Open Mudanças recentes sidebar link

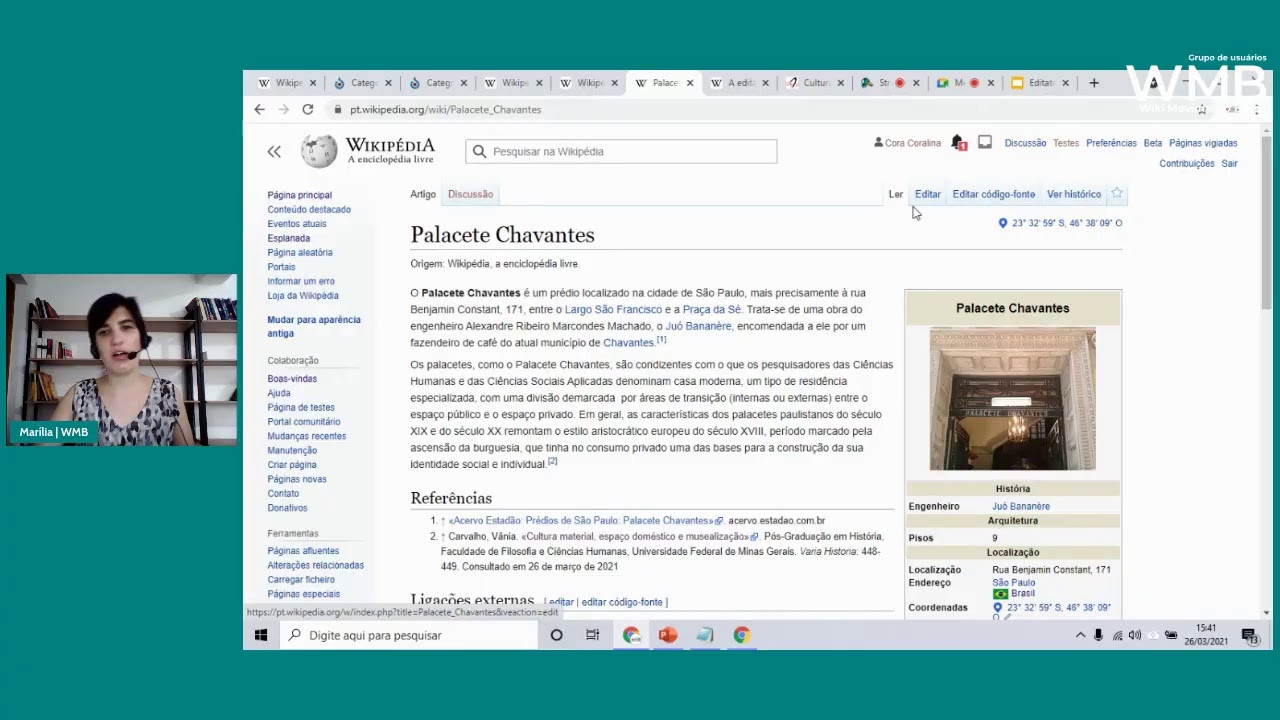306,436
